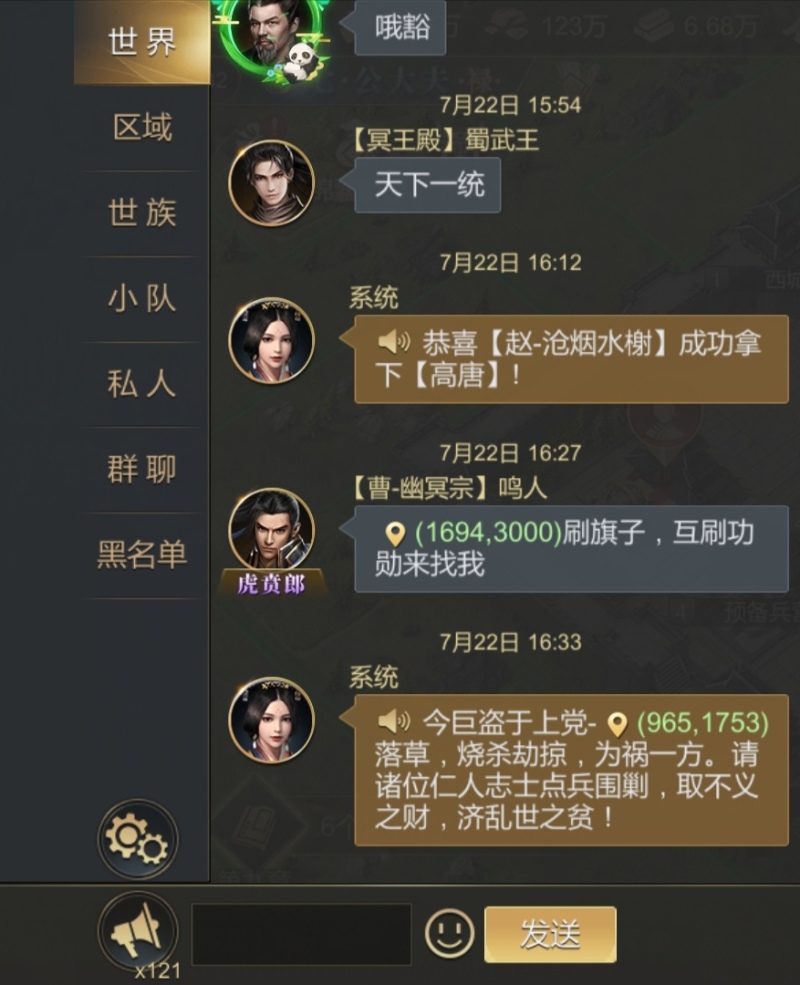Open chat settings gear icon
Viewport: 800px width, 985px height.
[138, 839]
